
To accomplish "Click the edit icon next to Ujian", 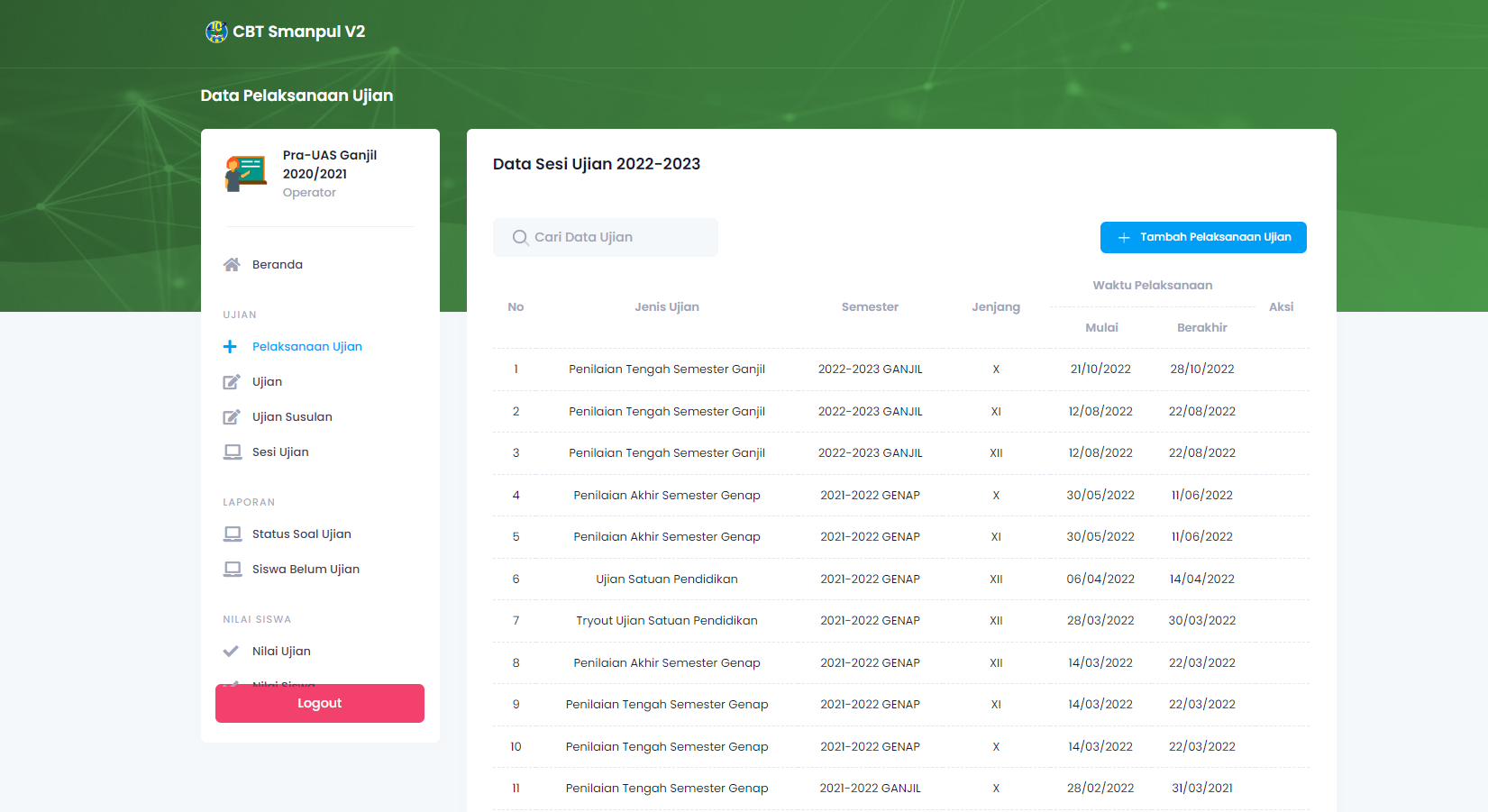I will click(232, 382).
